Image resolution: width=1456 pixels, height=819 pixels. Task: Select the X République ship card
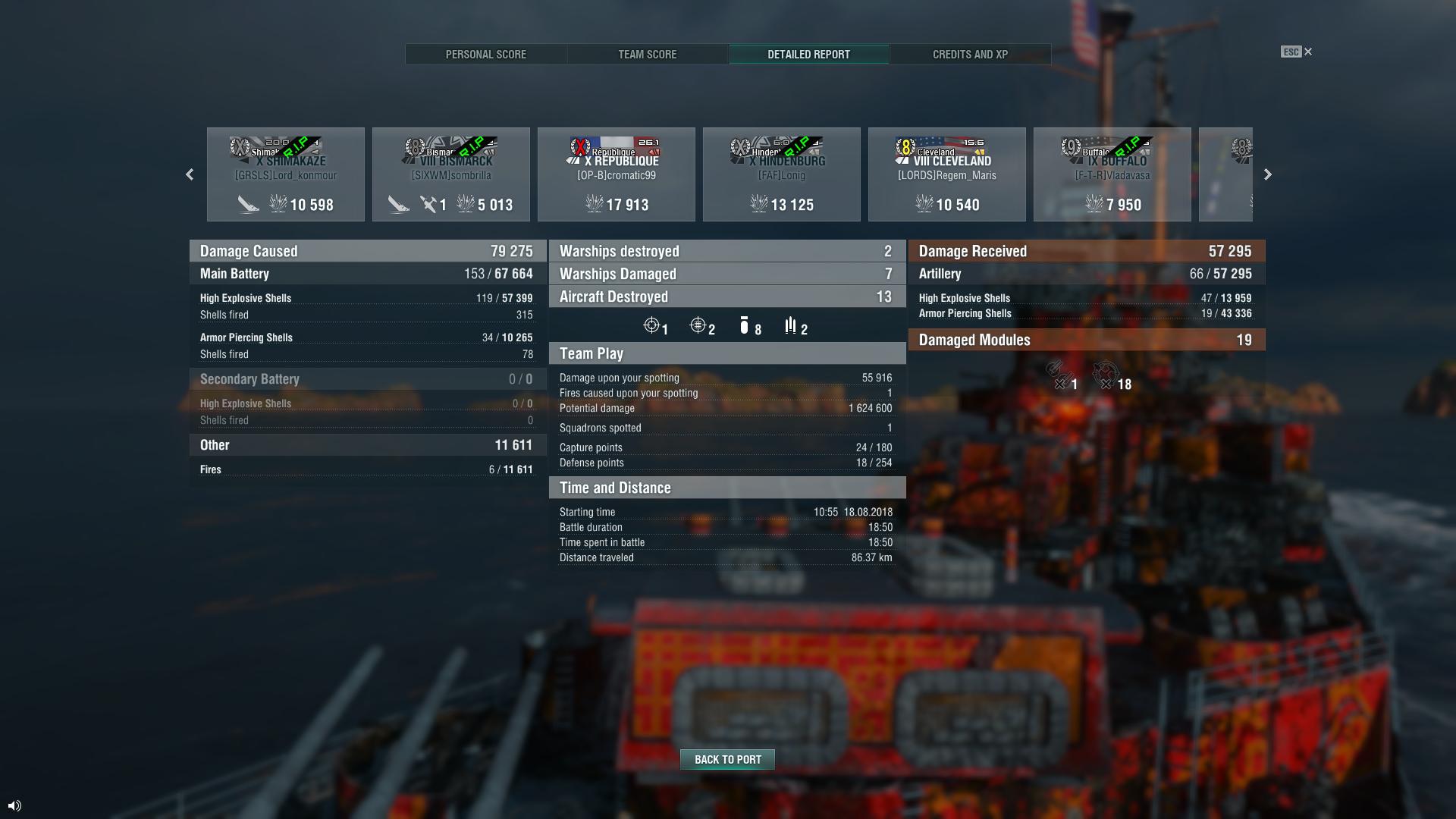pos(617,174)
